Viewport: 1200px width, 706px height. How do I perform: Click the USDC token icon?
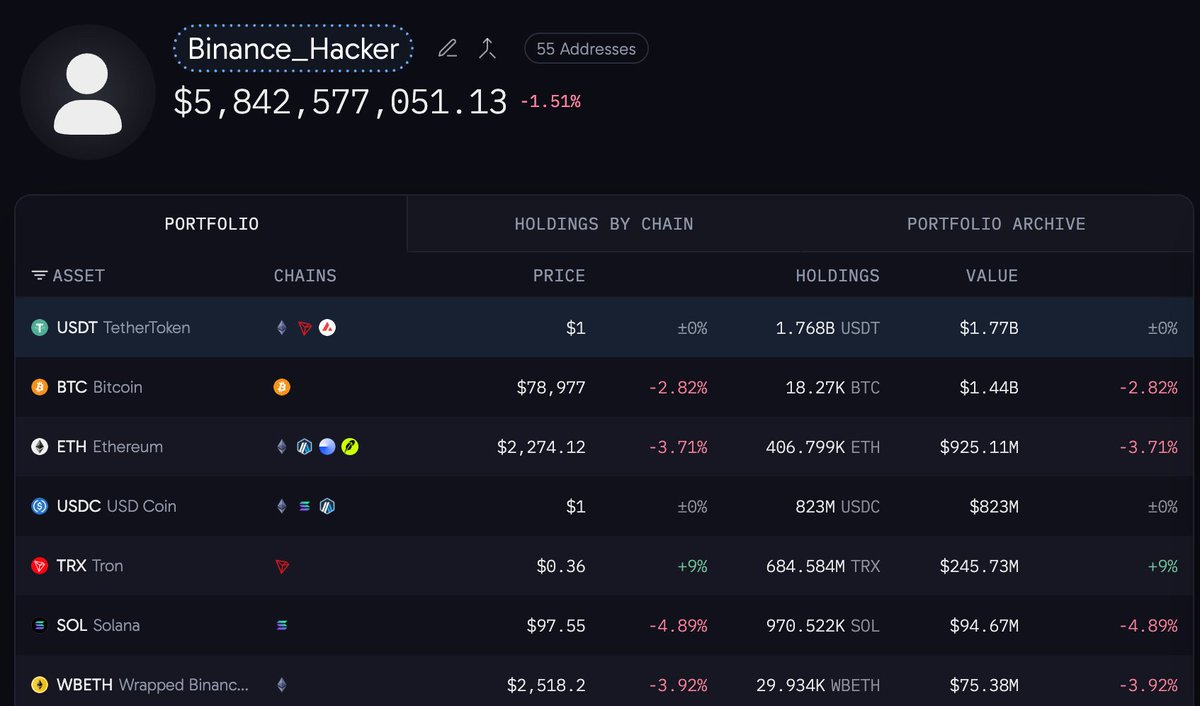tap(40, 506)
